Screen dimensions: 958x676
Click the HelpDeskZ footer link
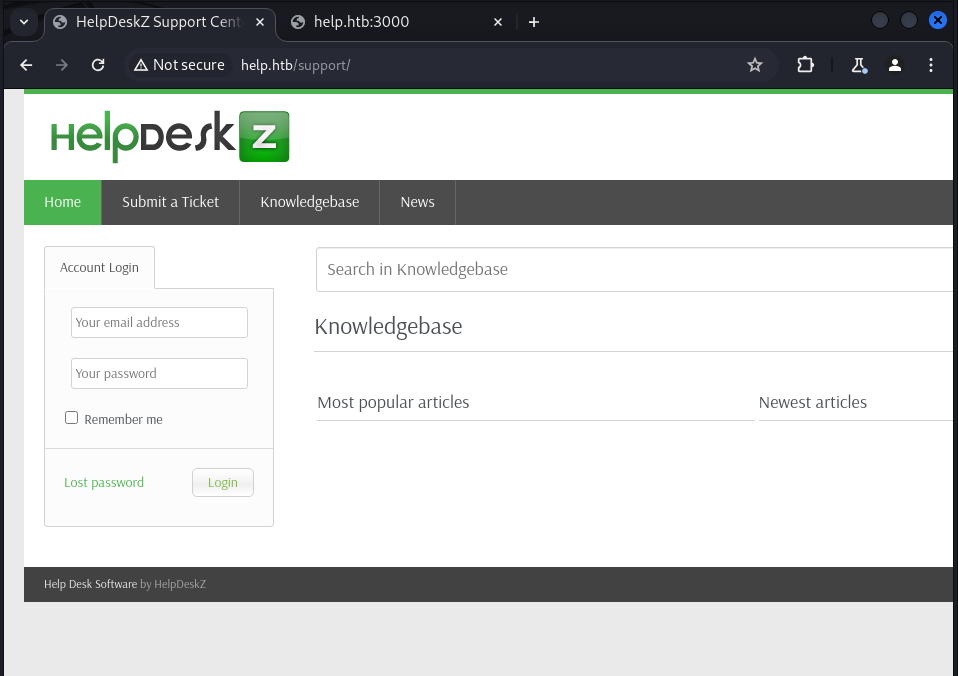[180, 584]
